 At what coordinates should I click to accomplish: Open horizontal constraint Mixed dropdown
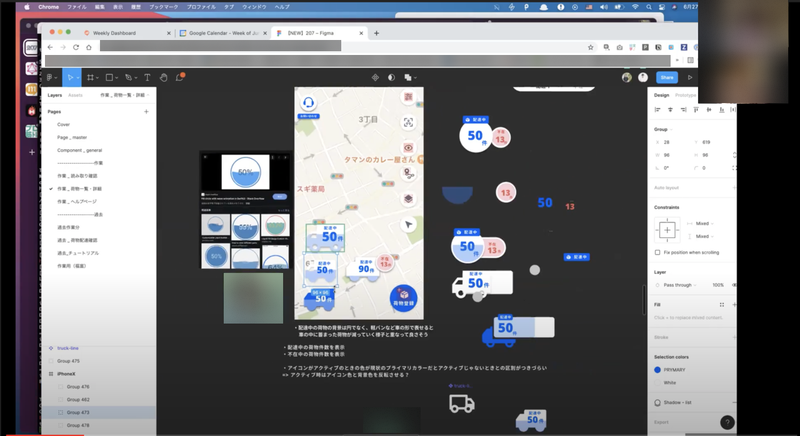point(704,223)
